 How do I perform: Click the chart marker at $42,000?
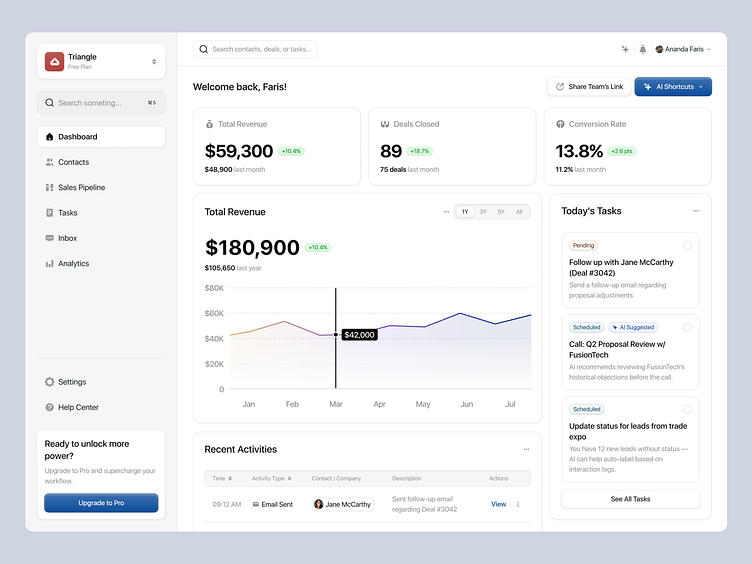pyautogui.click(x=336, y=335)
